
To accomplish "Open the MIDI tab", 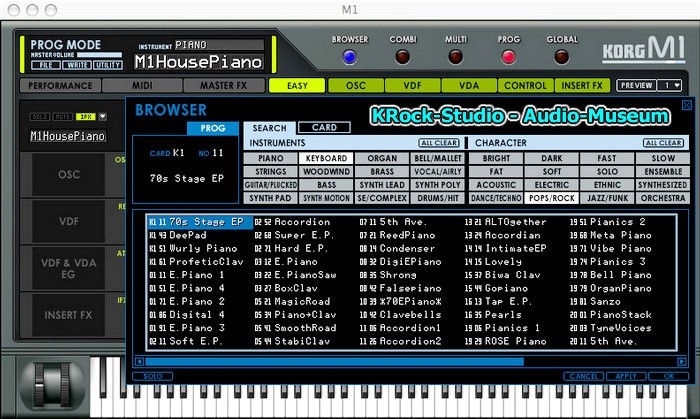I will tap(142, 85).
